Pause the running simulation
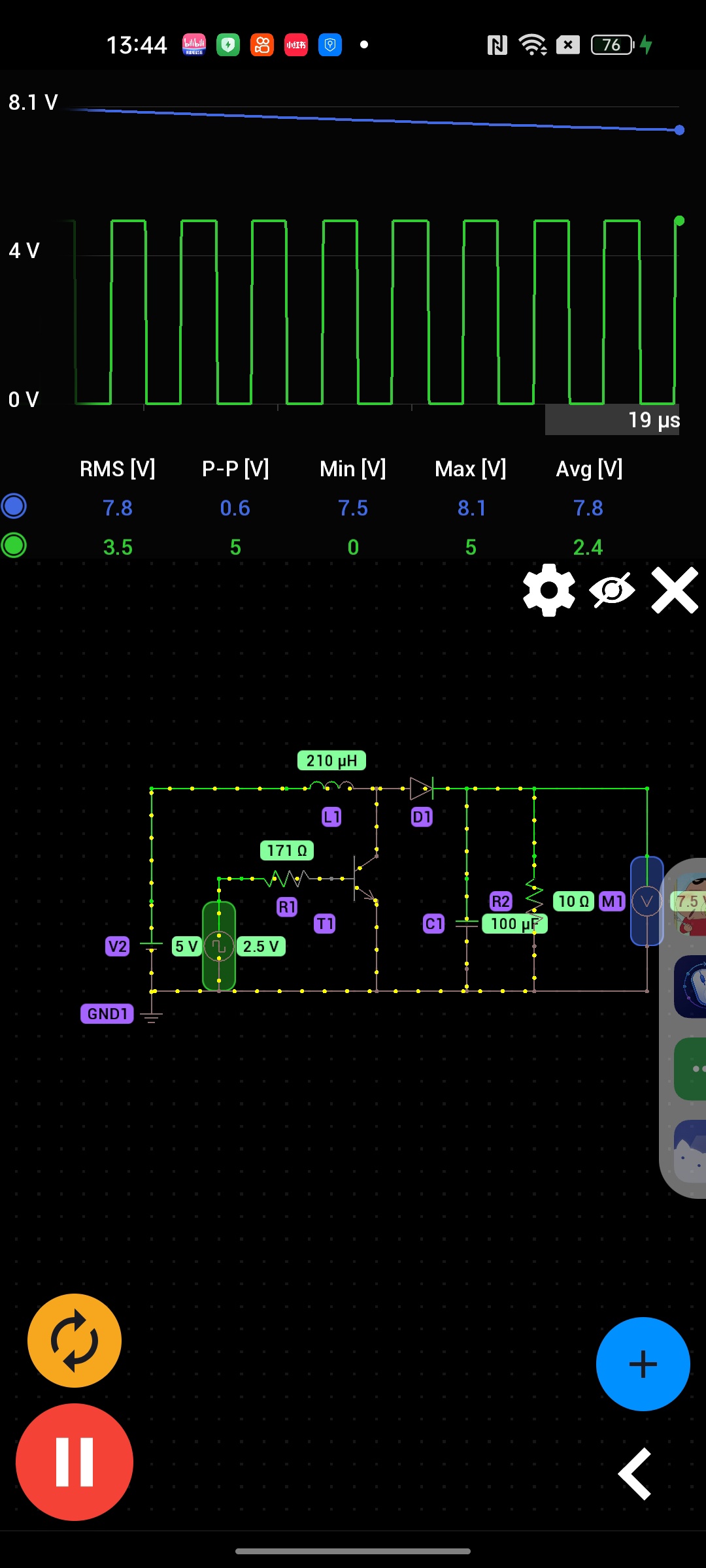 coord(75,1462)
